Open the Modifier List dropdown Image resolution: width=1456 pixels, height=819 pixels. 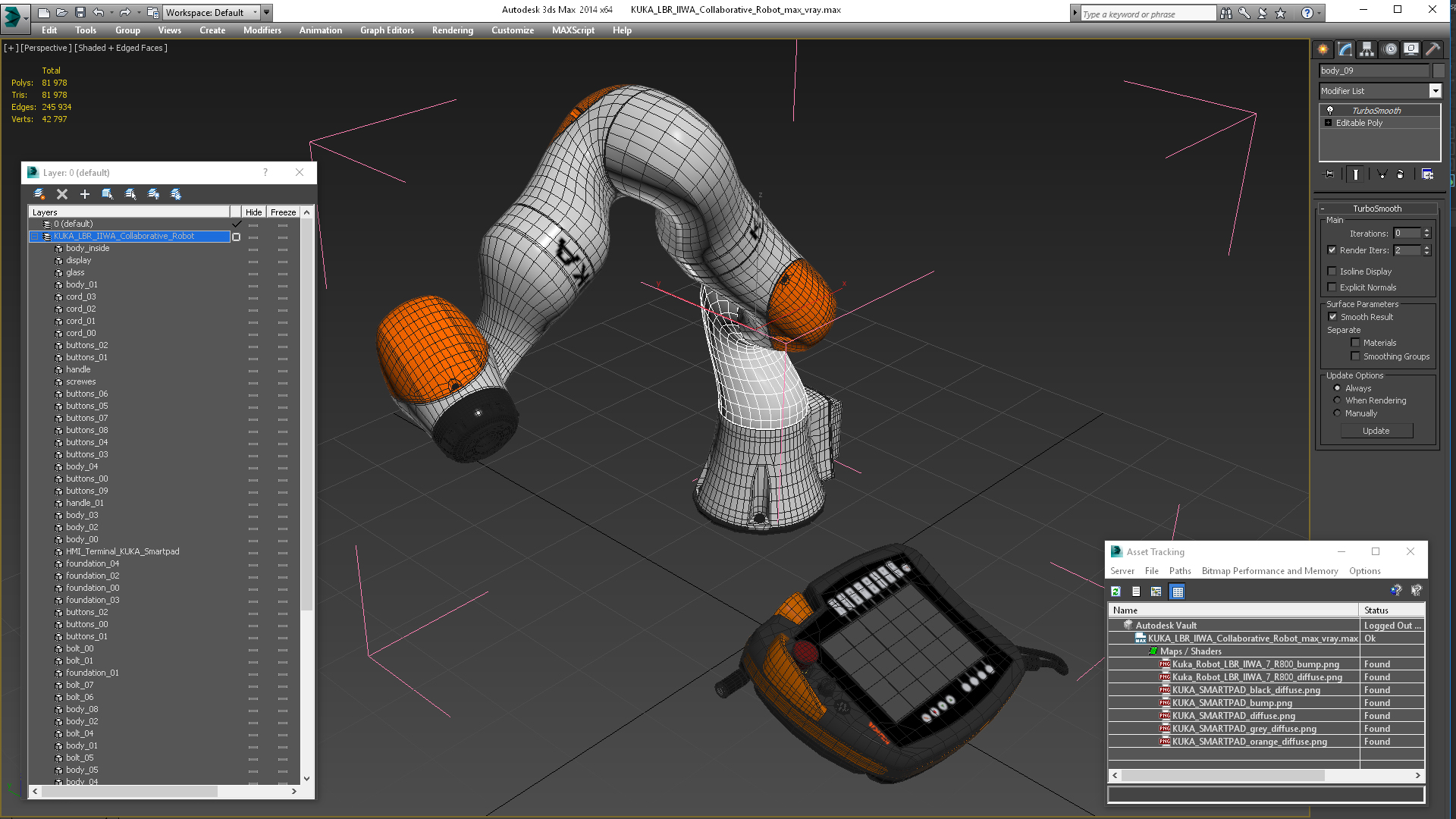(x=1435, y=91)
